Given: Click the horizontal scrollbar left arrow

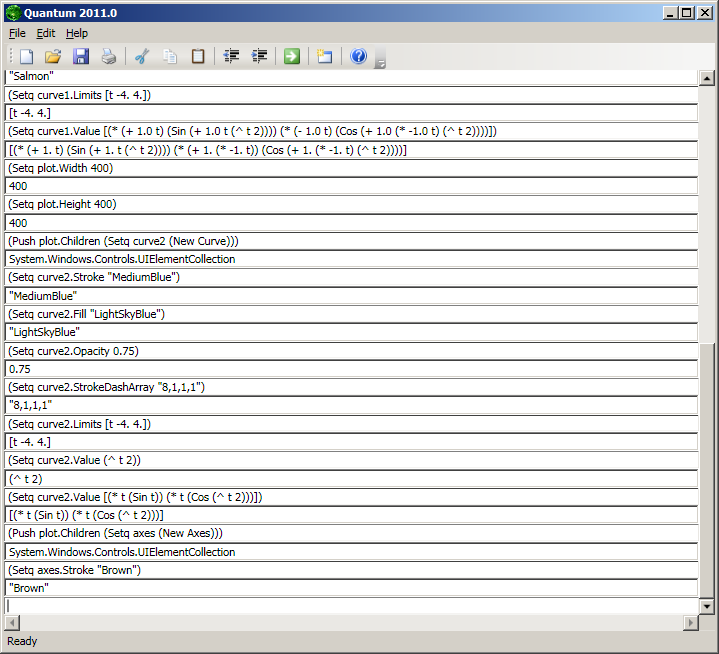Looking at the screenshot, I should tap(12, 623).
